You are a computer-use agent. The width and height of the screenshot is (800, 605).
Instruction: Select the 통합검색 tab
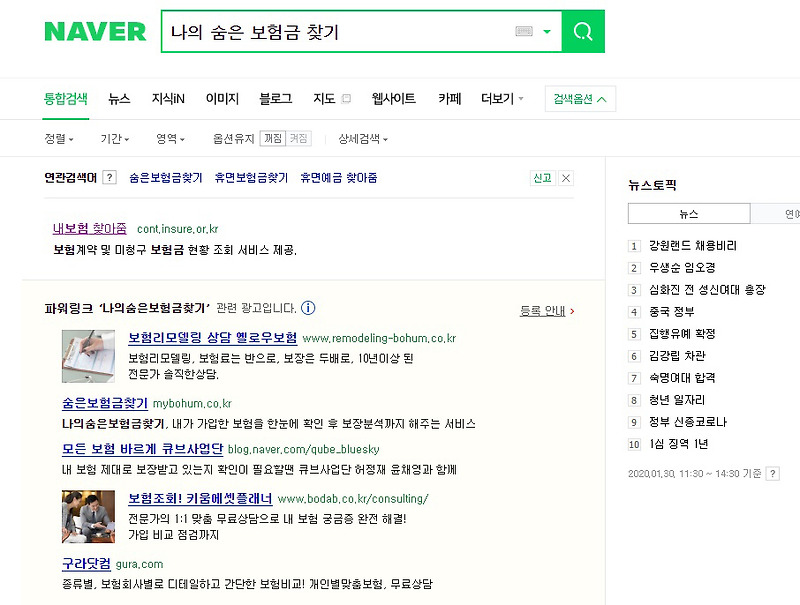(65, 98)
